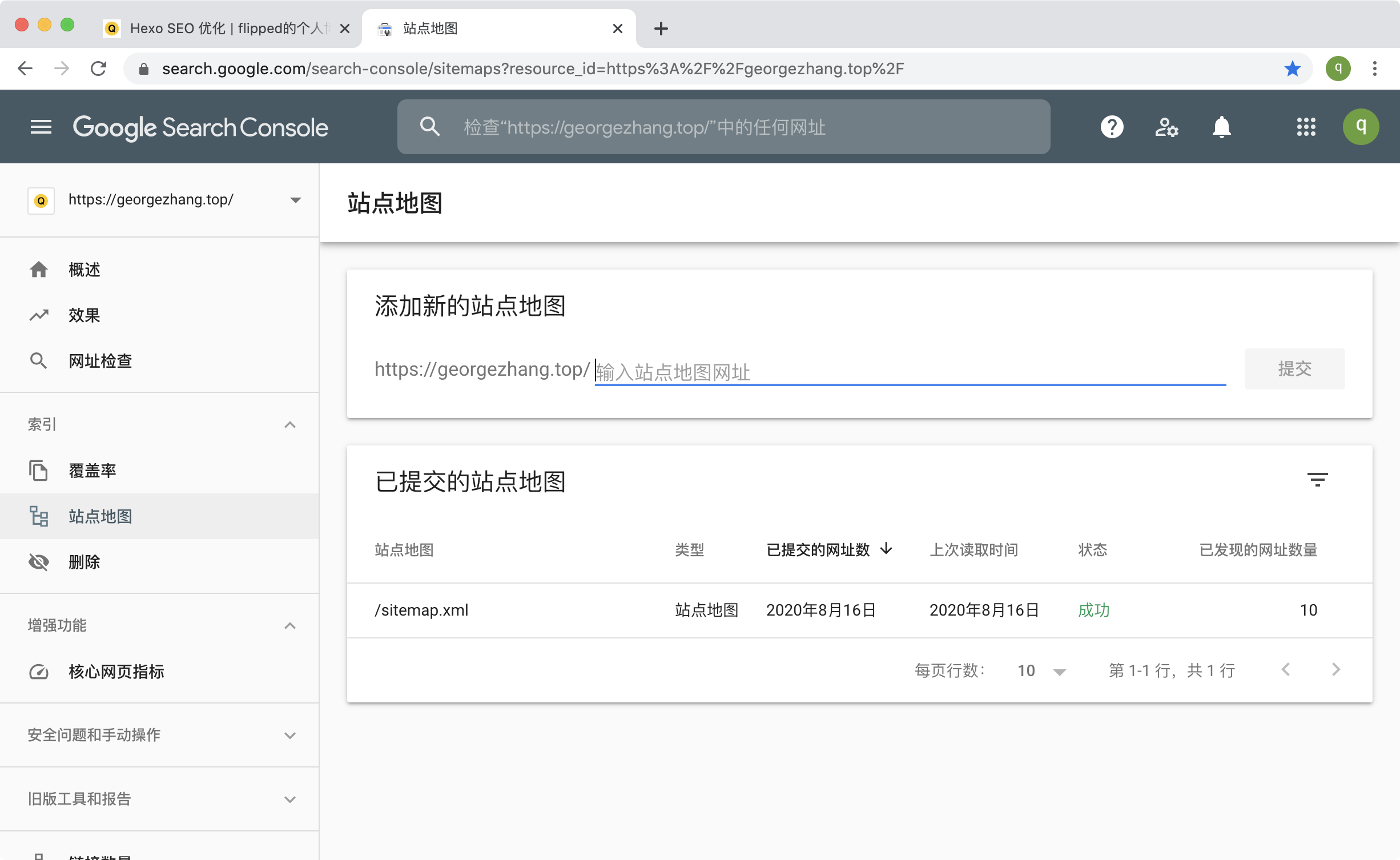Open 核心网页指标 in the sidebar
This screenshot has width=1400, height=860.
[x=116, y=672]
